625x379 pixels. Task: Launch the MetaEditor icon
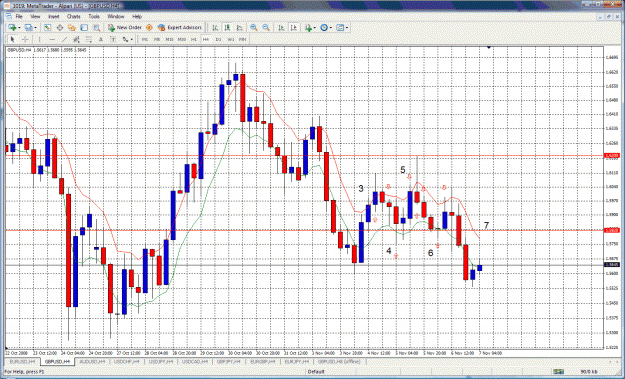149,27
